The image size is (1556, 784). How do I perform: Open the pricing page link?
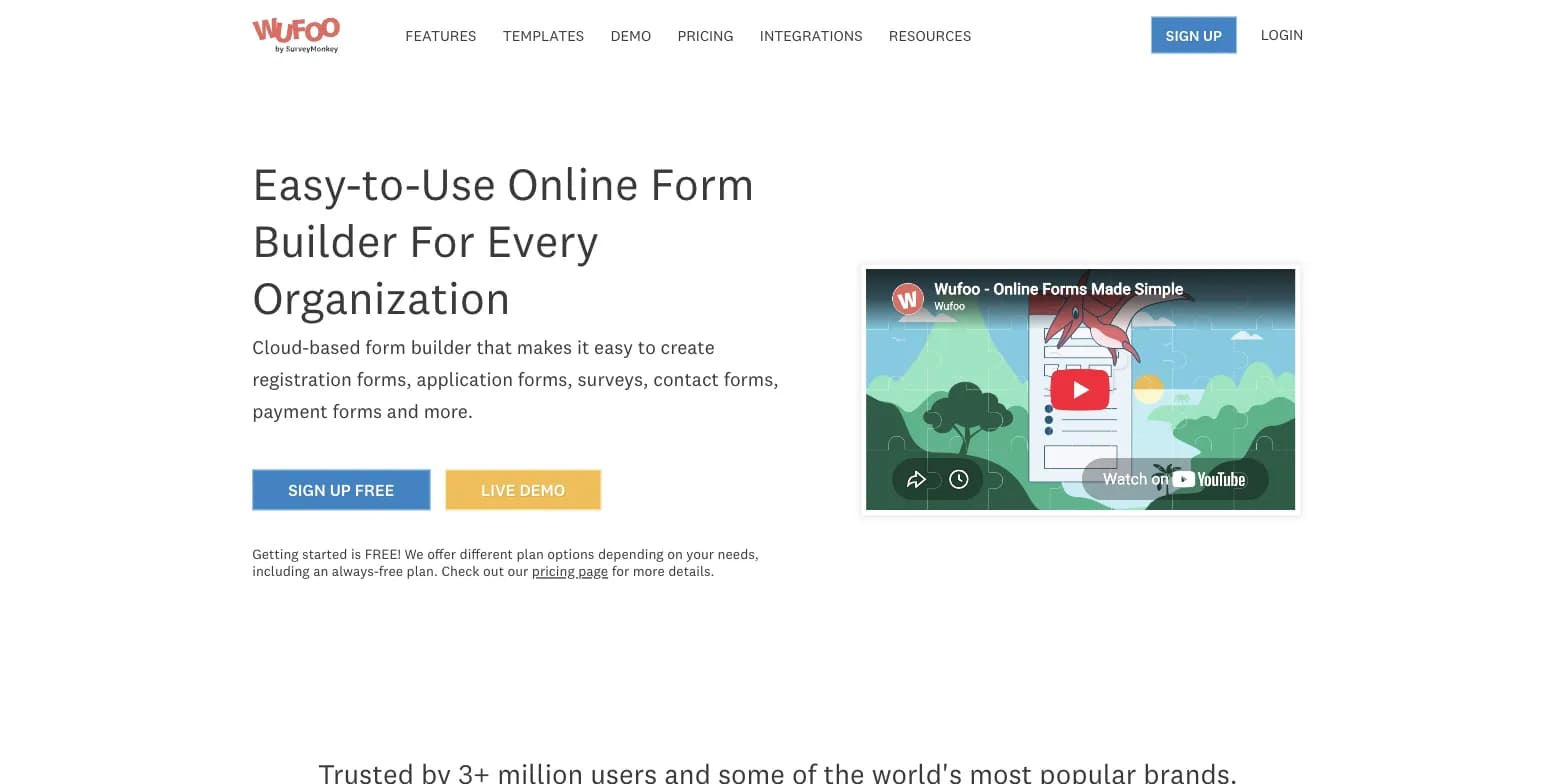(570, 572)
